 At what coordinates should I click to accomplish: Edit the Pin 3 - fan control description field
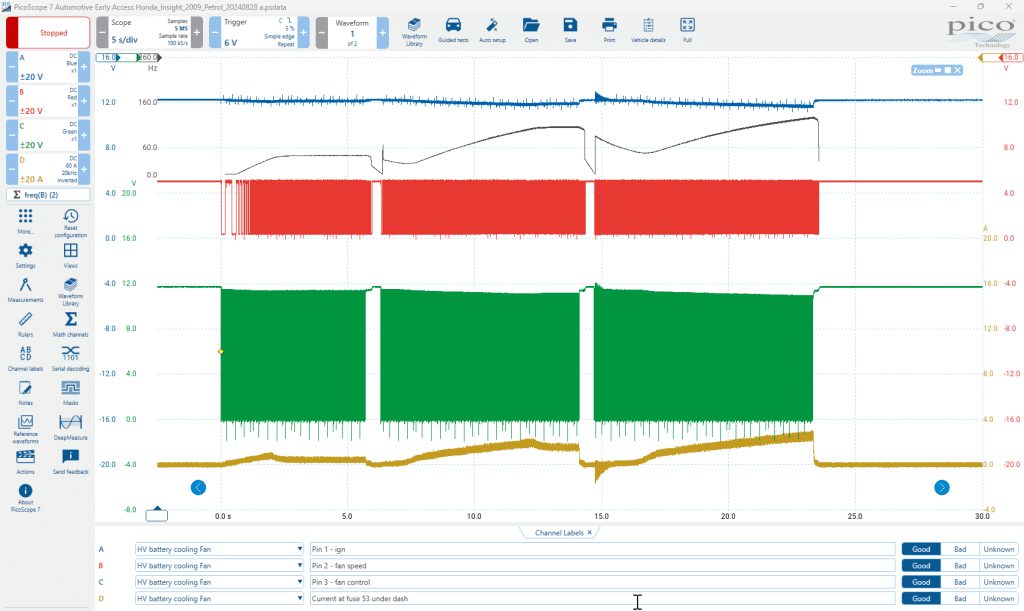pyautogui.click(x=602, y=582)
